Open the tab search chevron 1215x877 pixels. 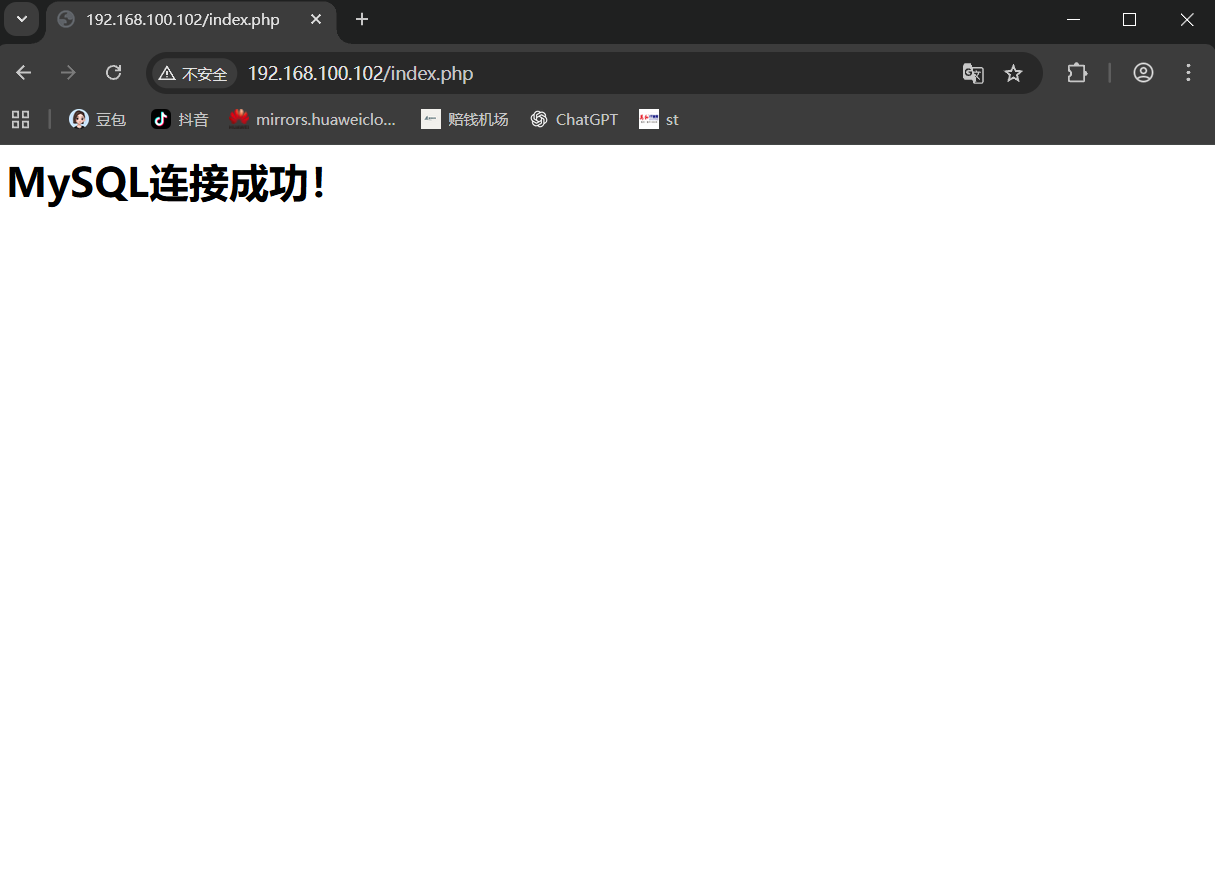coord(21,19)
